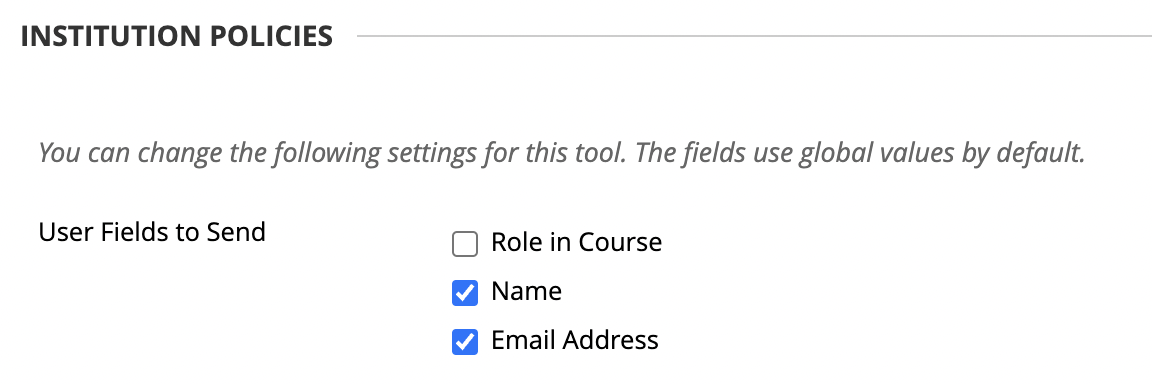Click the word "INSTITUTION" in the heading
The height and width of the screenshot is (384, 1152).
pyautogui.click(x=112, y=36)
